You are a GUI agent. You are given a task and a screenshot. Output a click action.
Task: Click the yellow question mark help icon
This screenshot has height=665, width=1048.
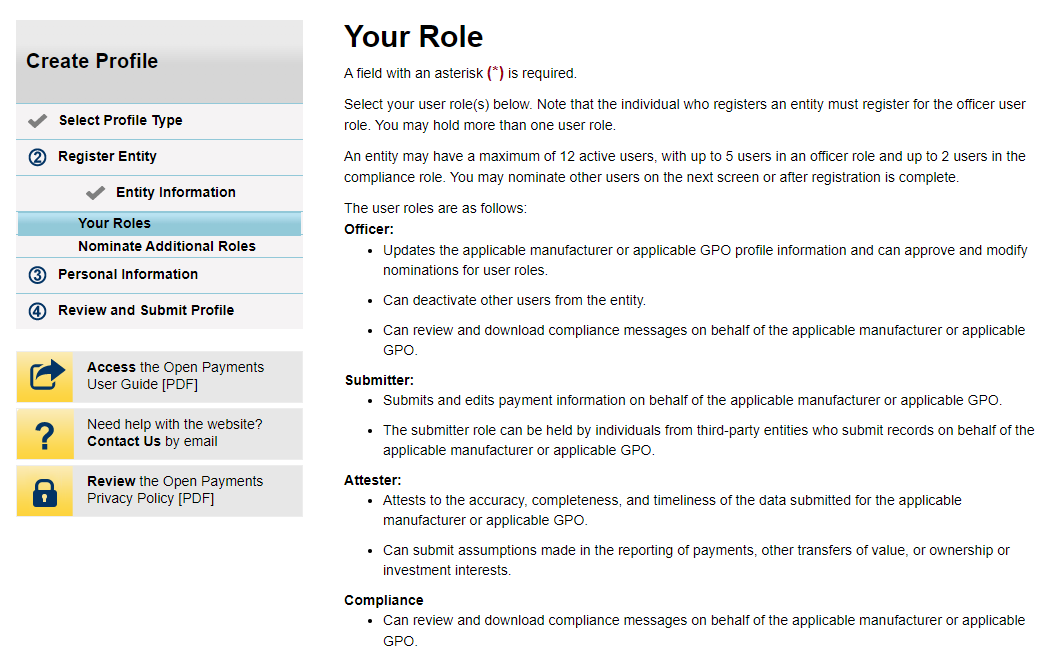(x=46, y=434)
